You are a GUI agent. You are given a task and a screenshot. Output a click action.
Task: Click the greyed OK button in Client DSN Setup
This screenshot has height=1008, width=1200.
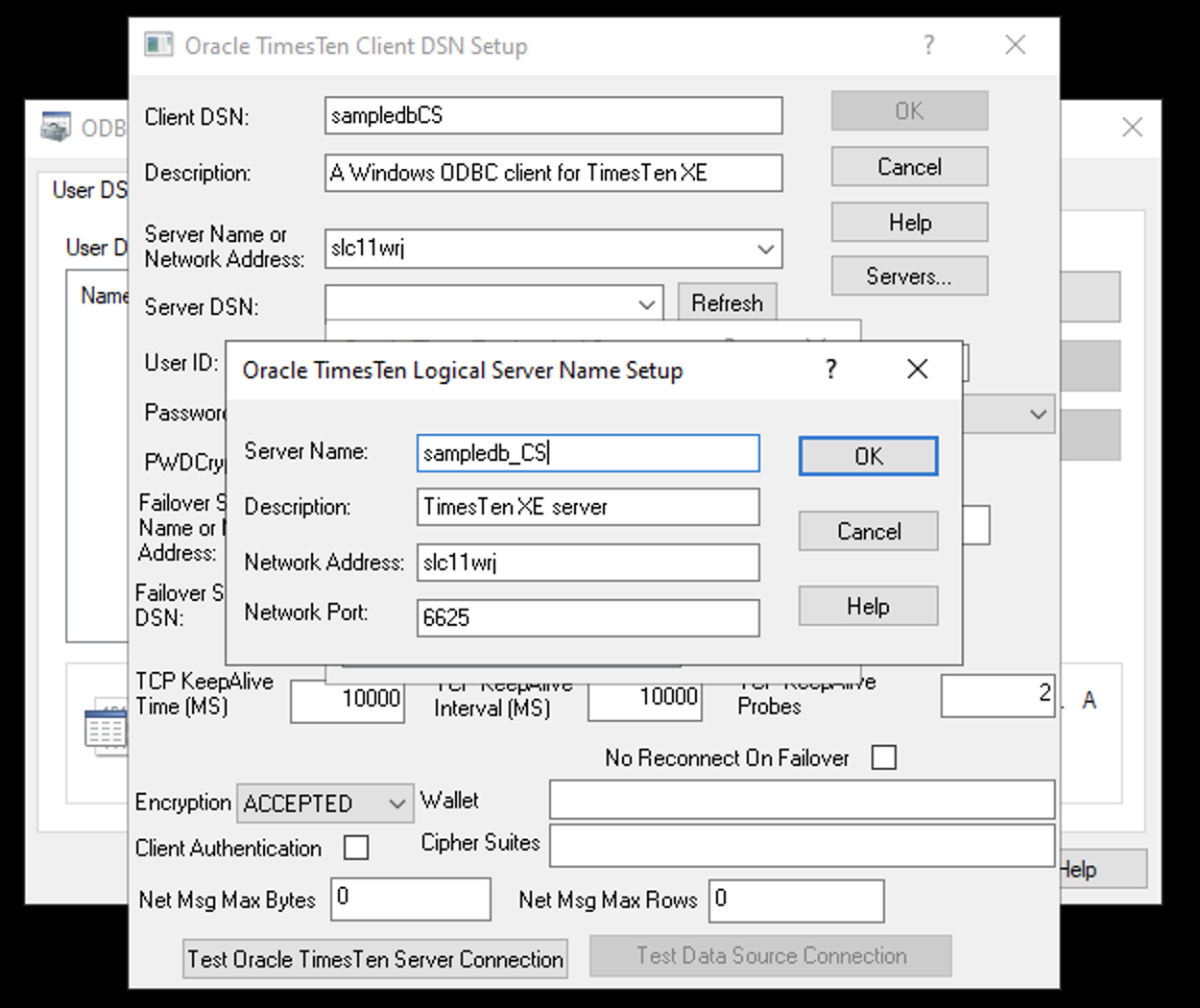click(909, 110)
